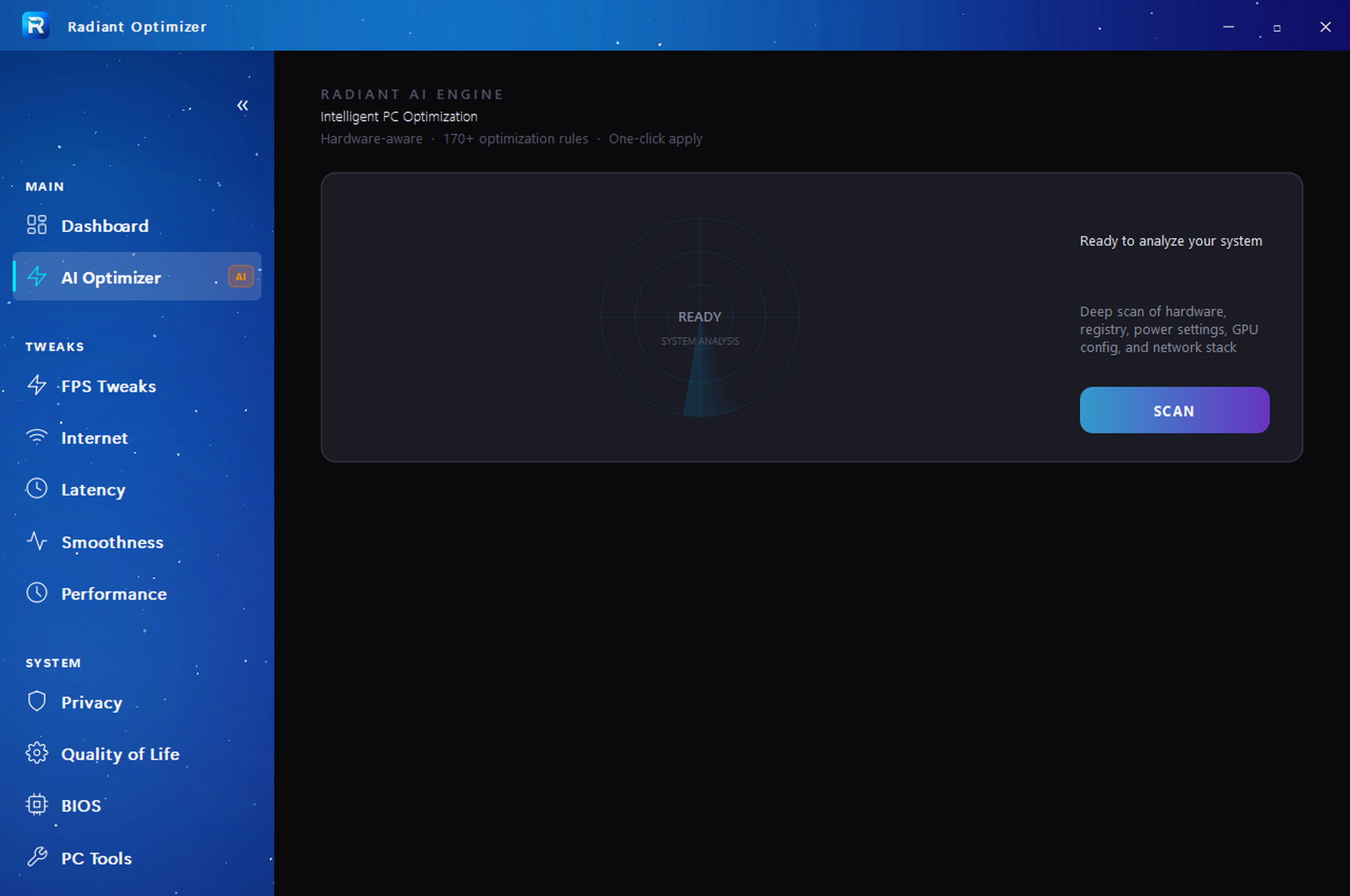Select the Smoothness waveform icon
Image resolution: width=1350 pixels, height=896 pixels.
click(x=36, y=542)
